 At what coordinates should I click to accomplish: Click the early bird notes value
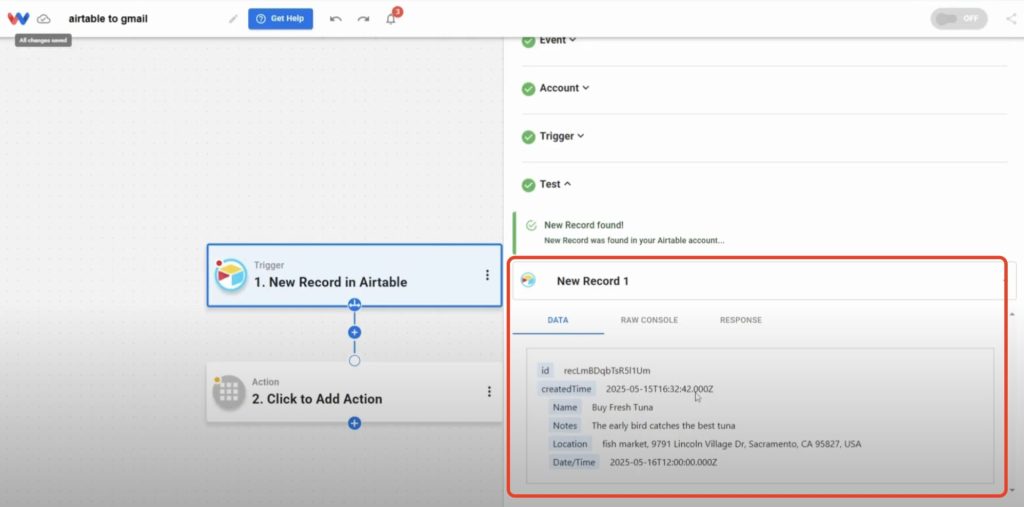(664, 425)
